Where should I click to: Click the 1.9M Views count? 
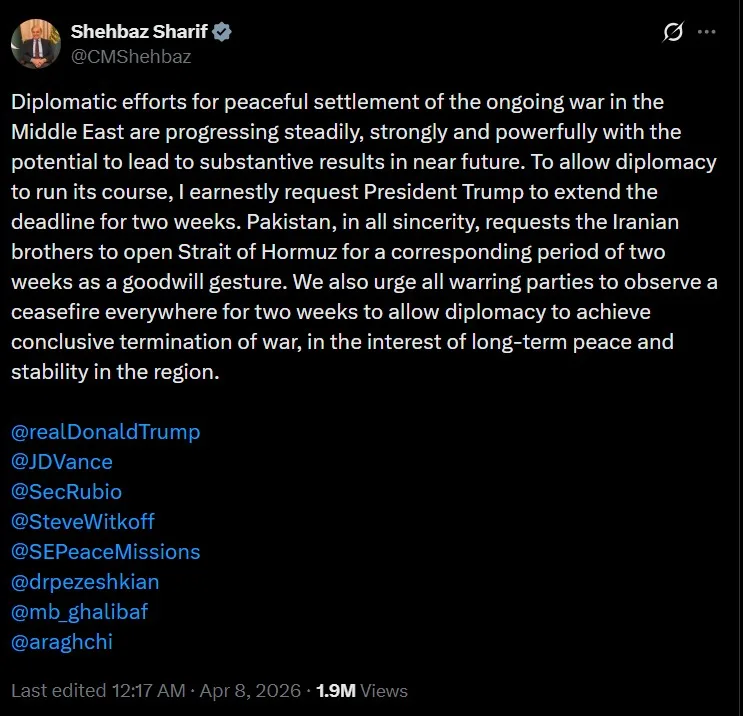(362, 690)
